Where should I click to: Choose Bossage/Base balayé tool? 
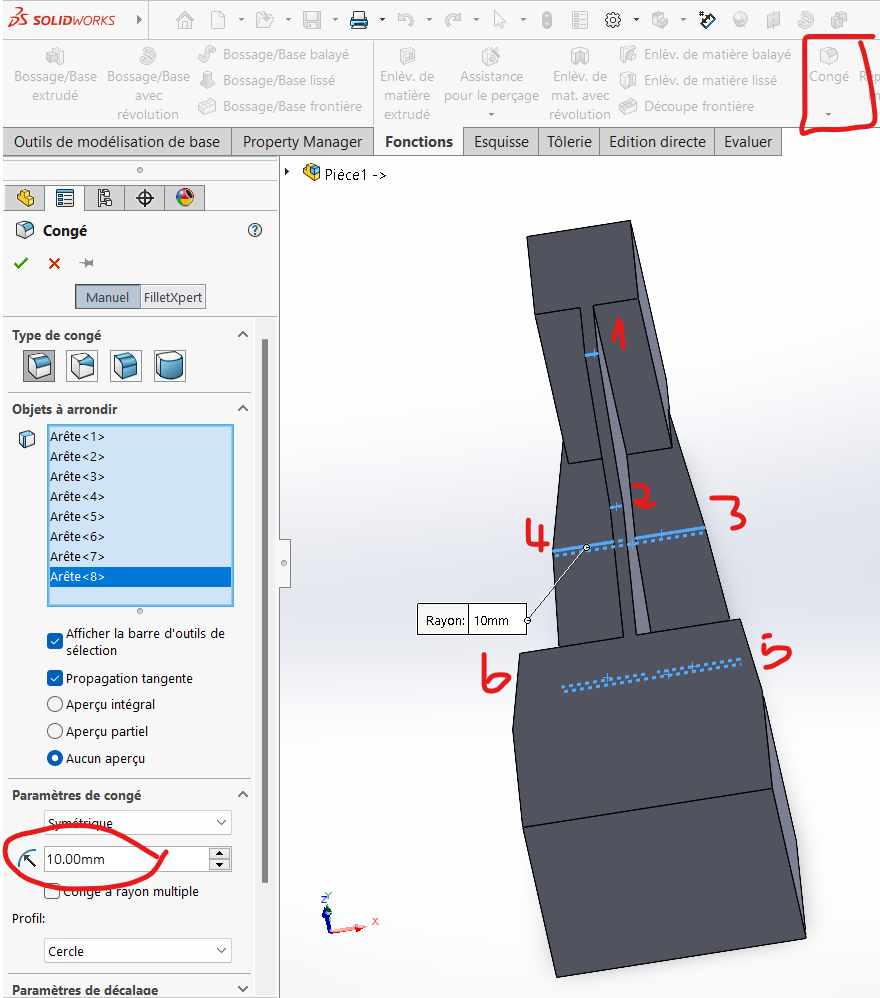pos(274,55)
